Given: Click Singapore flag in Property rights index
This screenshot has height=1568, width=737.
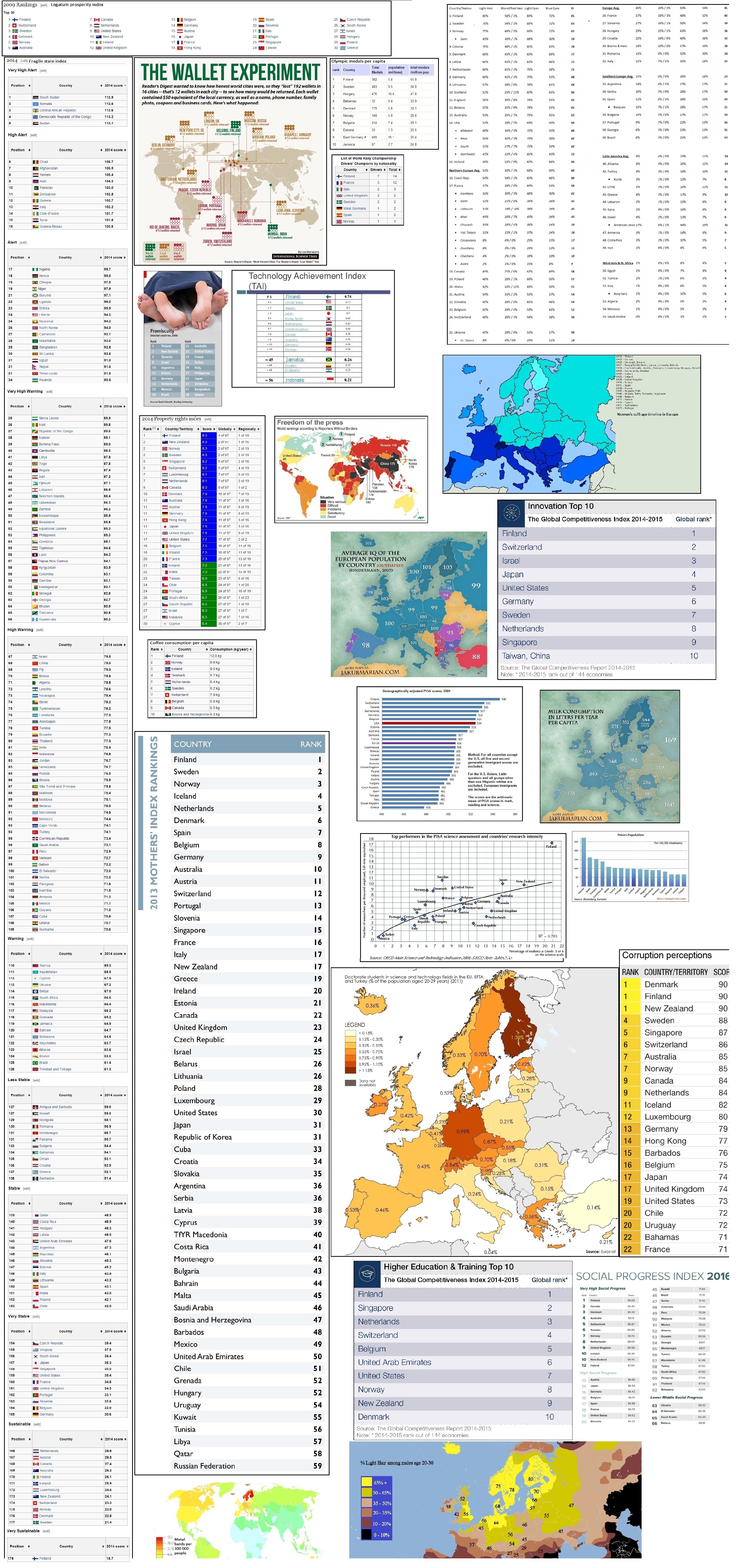Looking at the screenshot, I should [x=165, y=461].
